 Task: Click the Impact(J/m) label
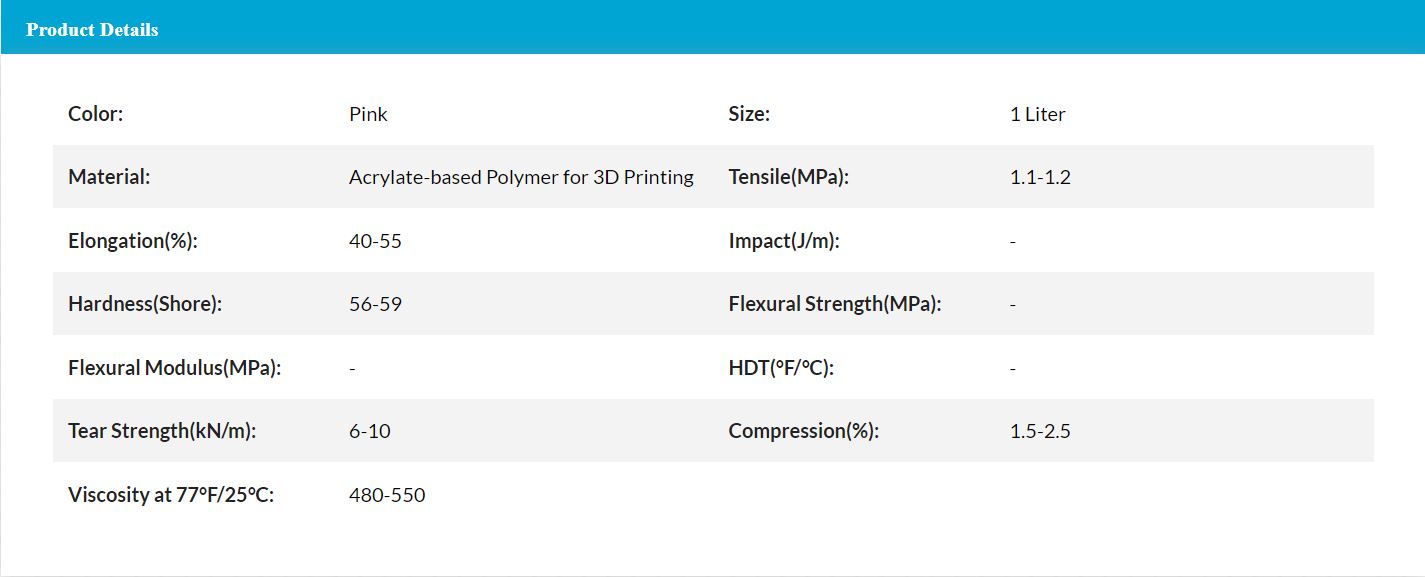pos(784,241)
